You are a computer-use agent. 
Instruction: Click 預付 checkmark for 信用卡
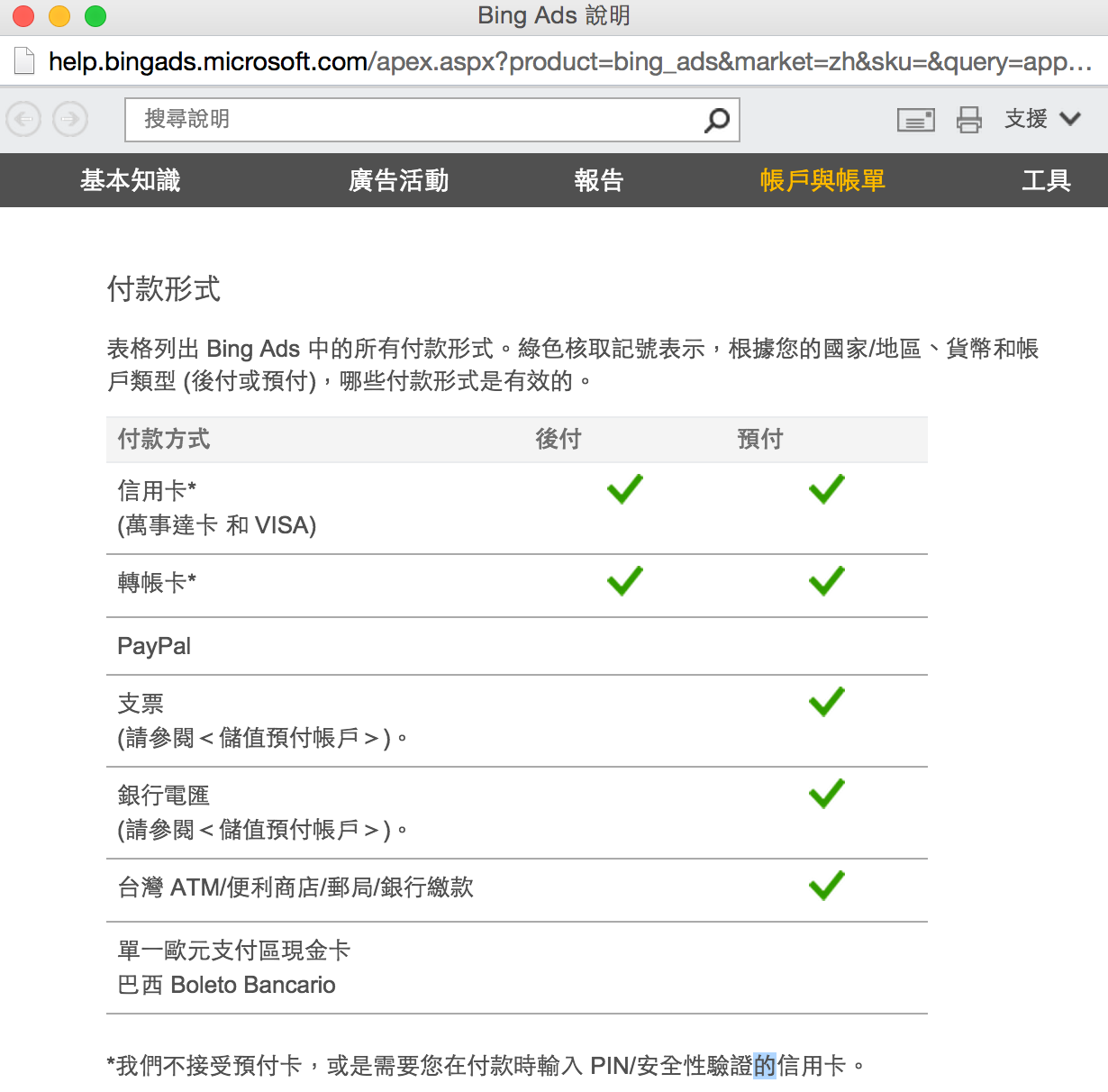[x=827, y=488]
